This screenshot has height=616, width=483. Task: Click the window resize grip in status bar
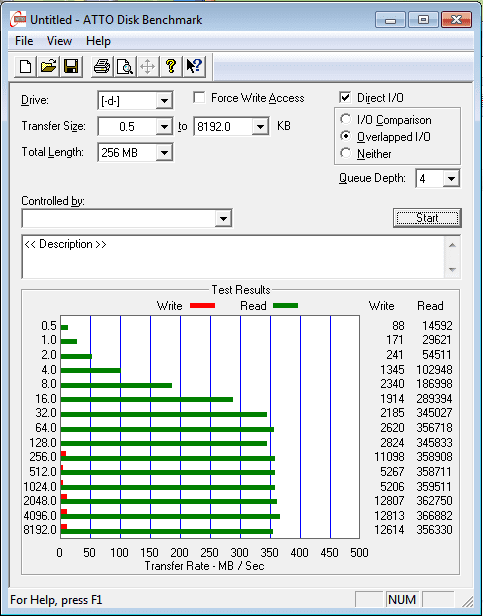(466, 601)
